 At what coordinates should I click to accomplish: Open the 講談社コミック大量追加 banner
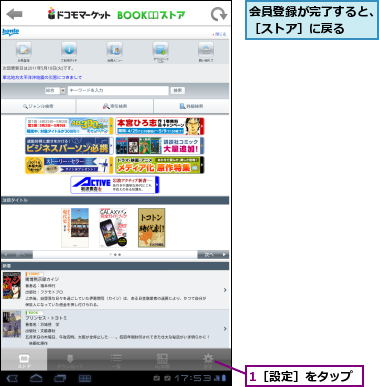coord(160,146)
